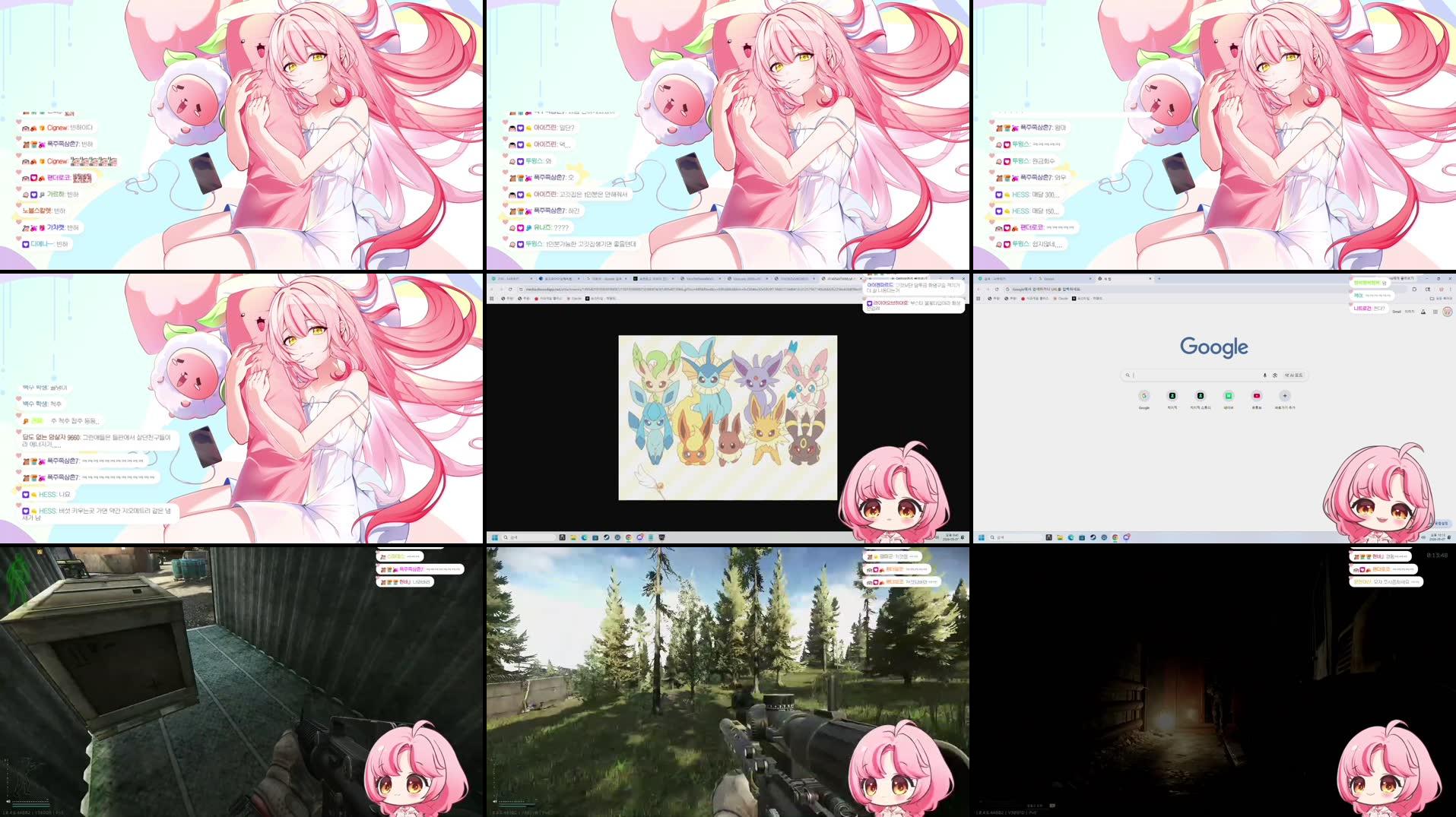Viewport: 1456px width, 817px height.
Task: Open Steam from the Google window taskbar
Action: point(1093,537)
